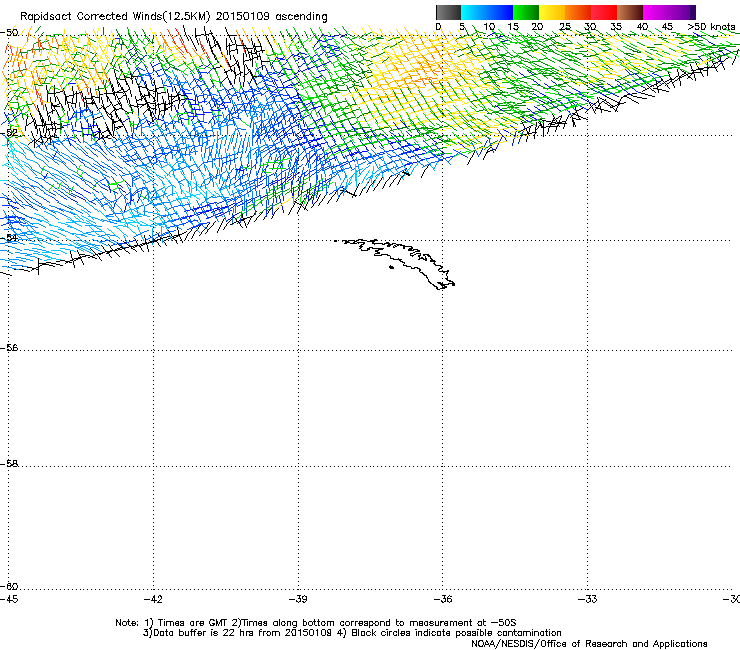Click the -56 latitude axis label
Screen dimensions: 740x650
pos(9,347)
